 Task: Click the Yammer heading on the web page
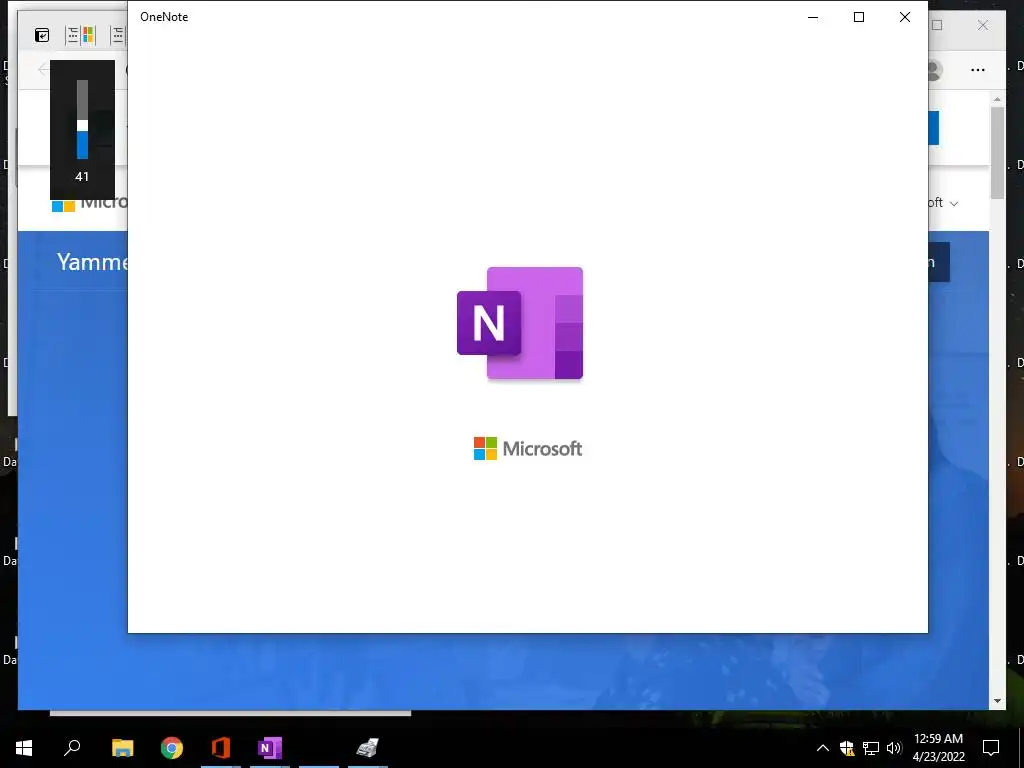92,262
